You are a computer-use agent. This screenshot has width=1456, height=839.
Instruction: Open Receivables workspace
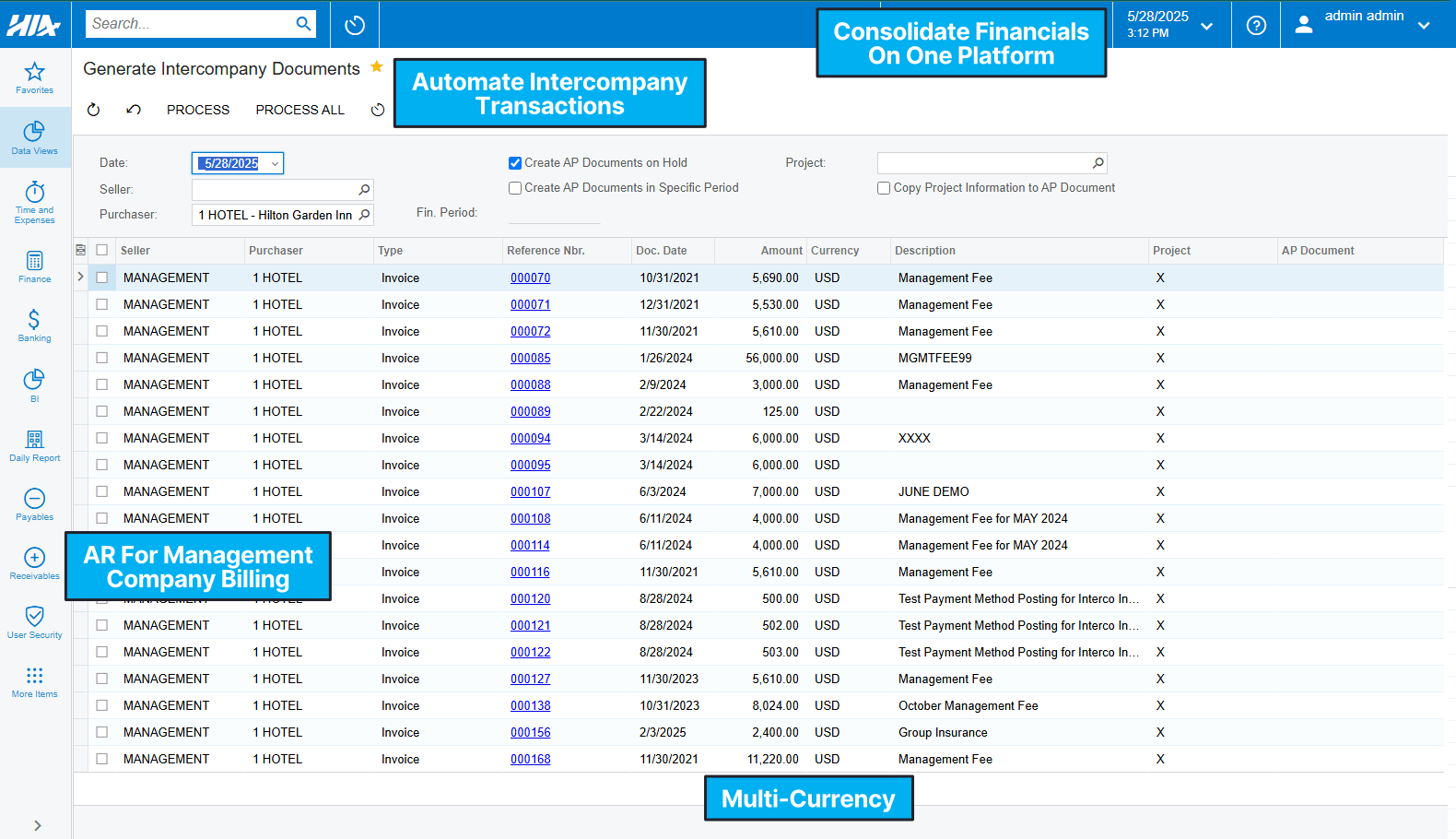click(34, 563)
